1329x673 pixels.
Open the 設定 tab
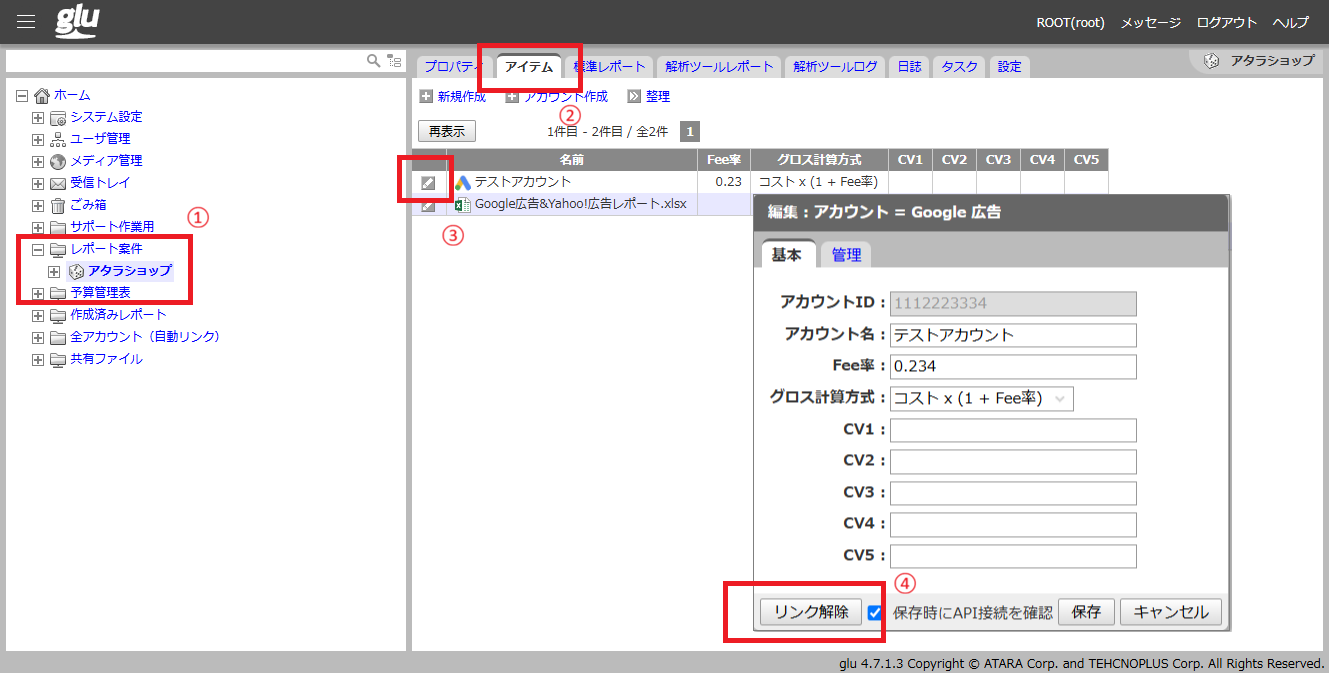click(1010, 67)
